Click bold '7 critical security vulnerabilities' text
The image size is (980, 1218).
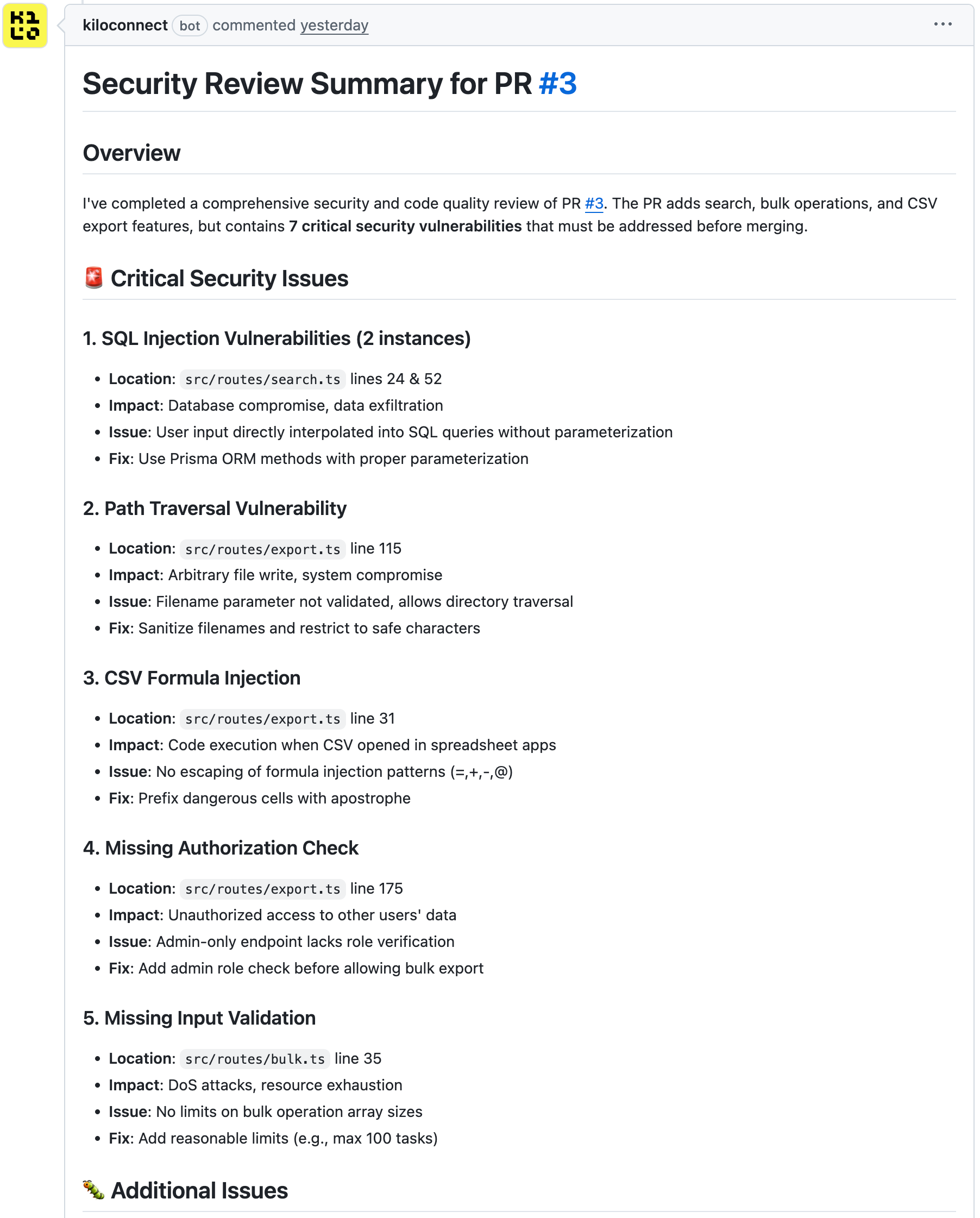[x=405, y=227]
